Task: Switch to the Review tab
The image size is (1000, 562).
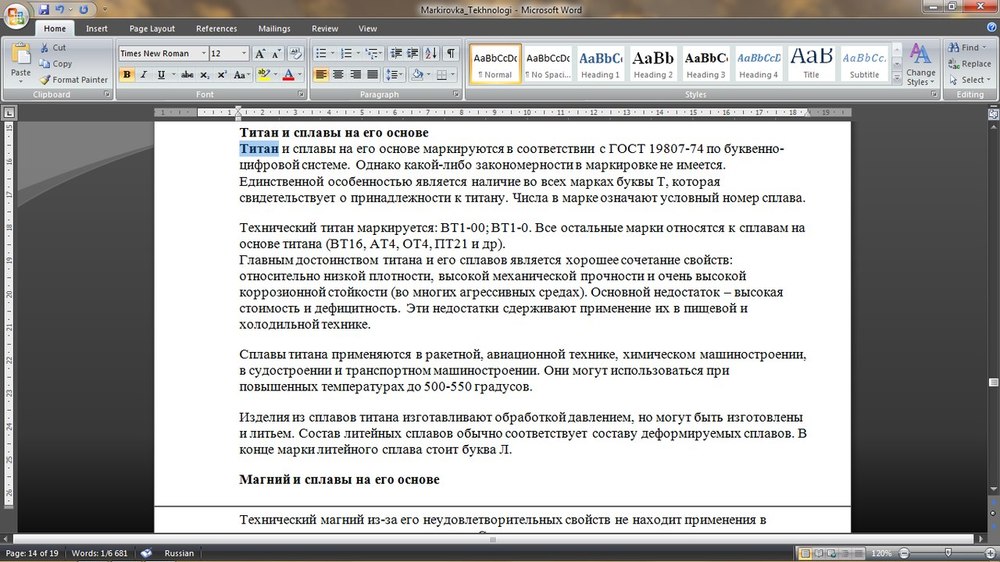Action: pos(325,29)
